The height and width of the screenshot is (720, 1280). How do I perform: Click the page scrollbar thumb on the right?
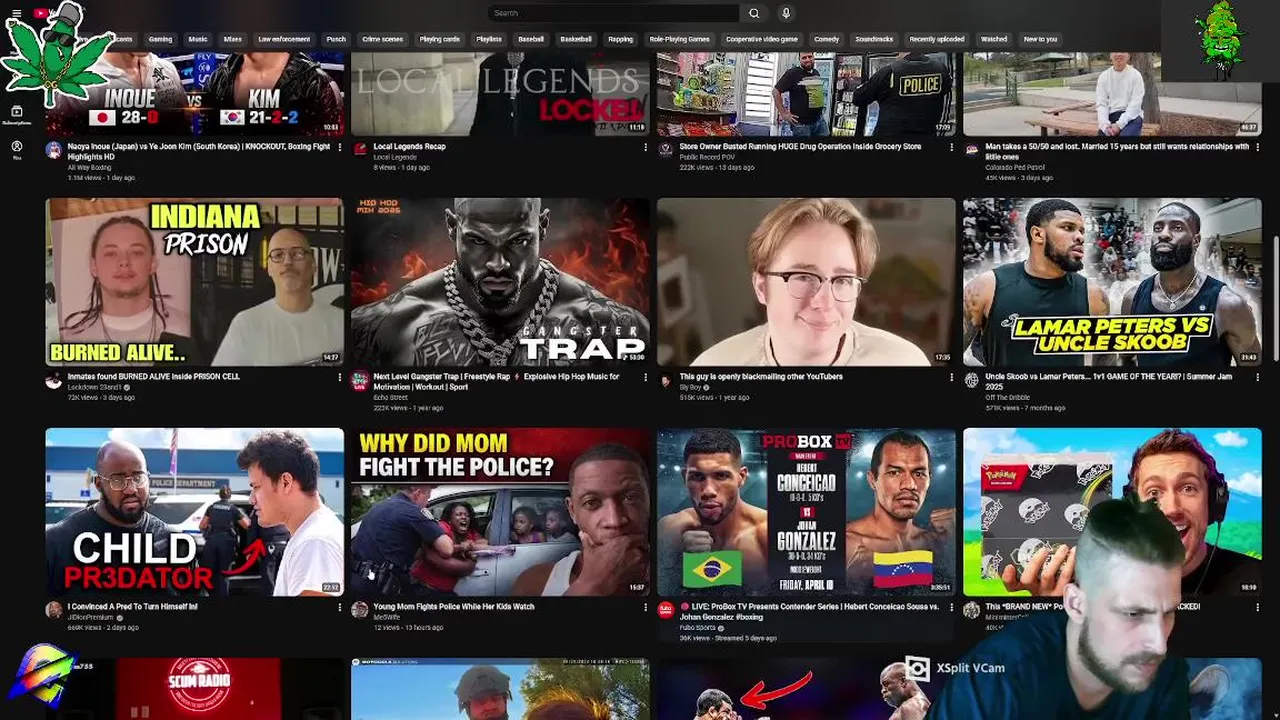(x=1276, y=298)
